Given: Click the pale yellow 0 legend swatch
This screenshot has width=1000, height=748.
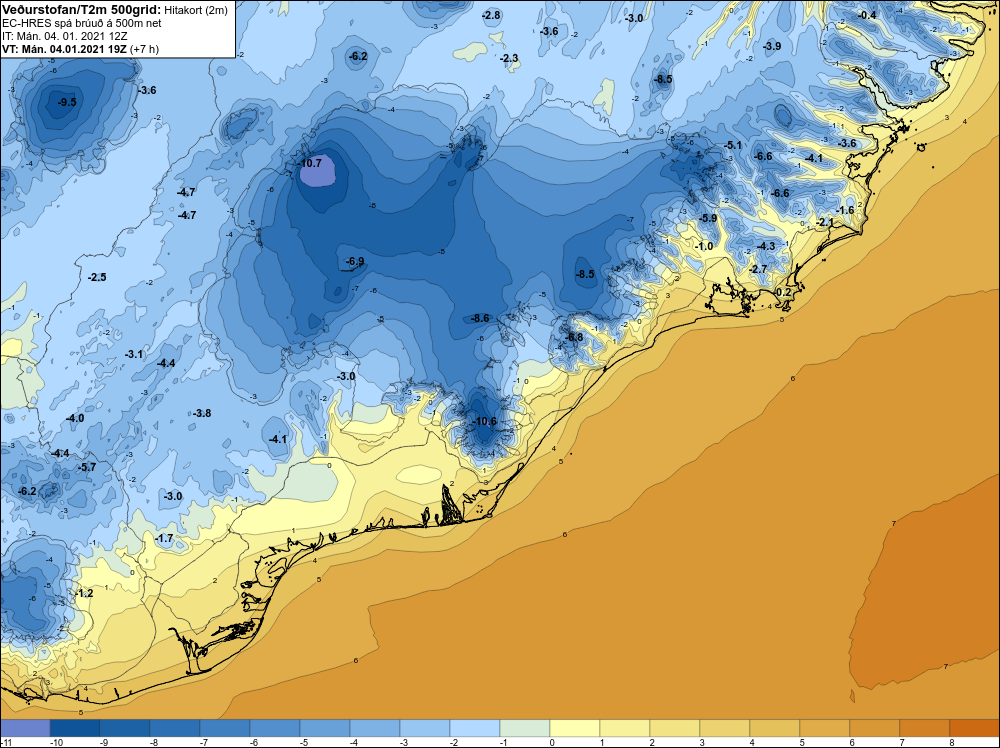Looking at the screenshot, I should click(x=575, y=728).
